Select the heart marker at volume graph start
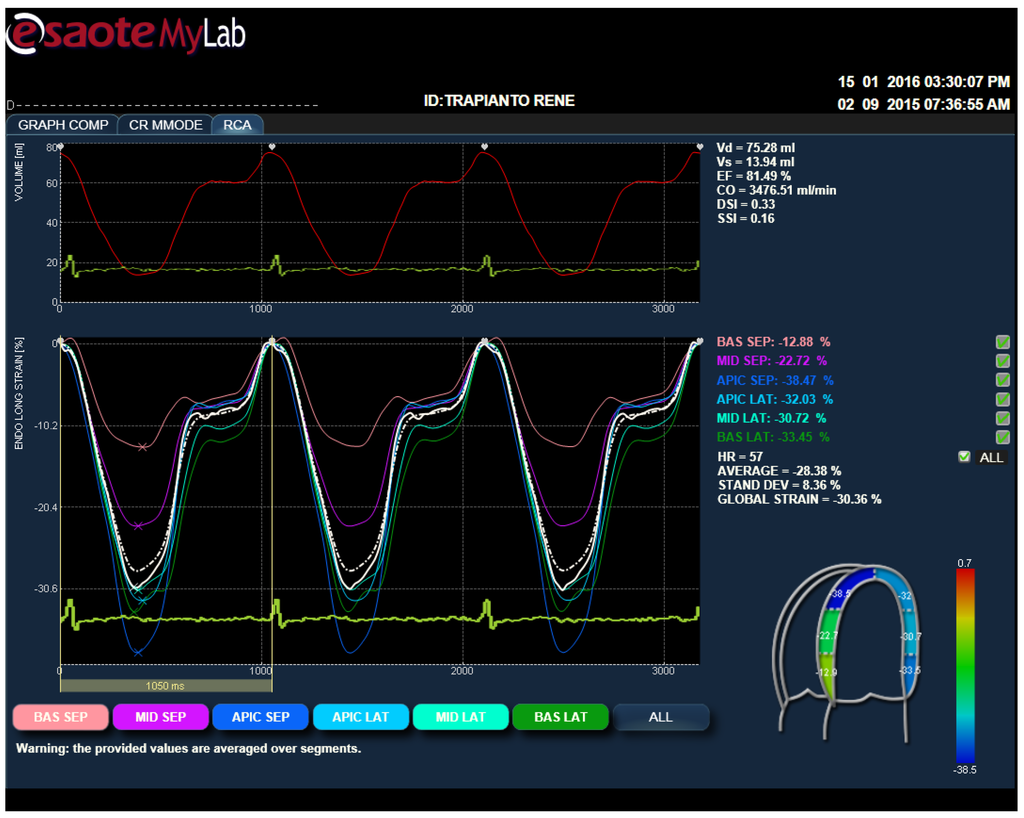Viewport: 1024px width, 818px height. [60, 147]
